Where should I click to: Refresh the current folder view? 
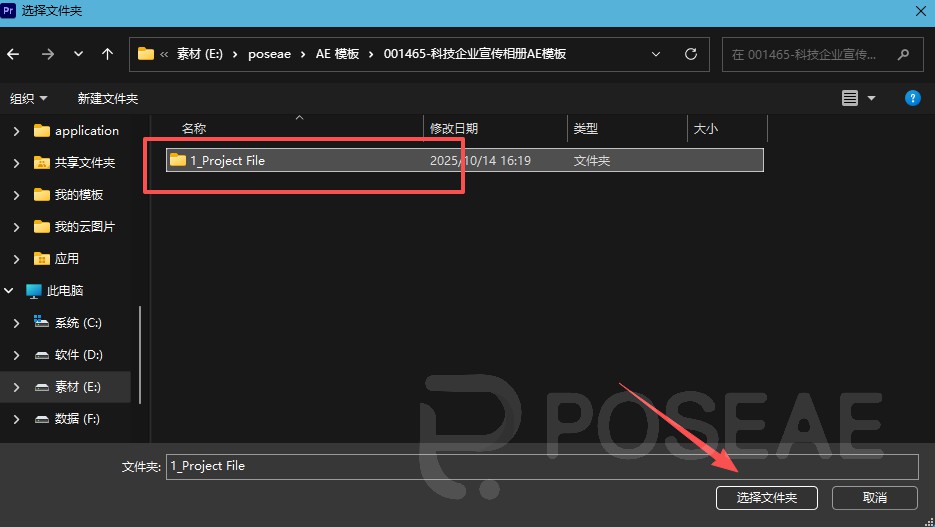click(x=691, y=54)
